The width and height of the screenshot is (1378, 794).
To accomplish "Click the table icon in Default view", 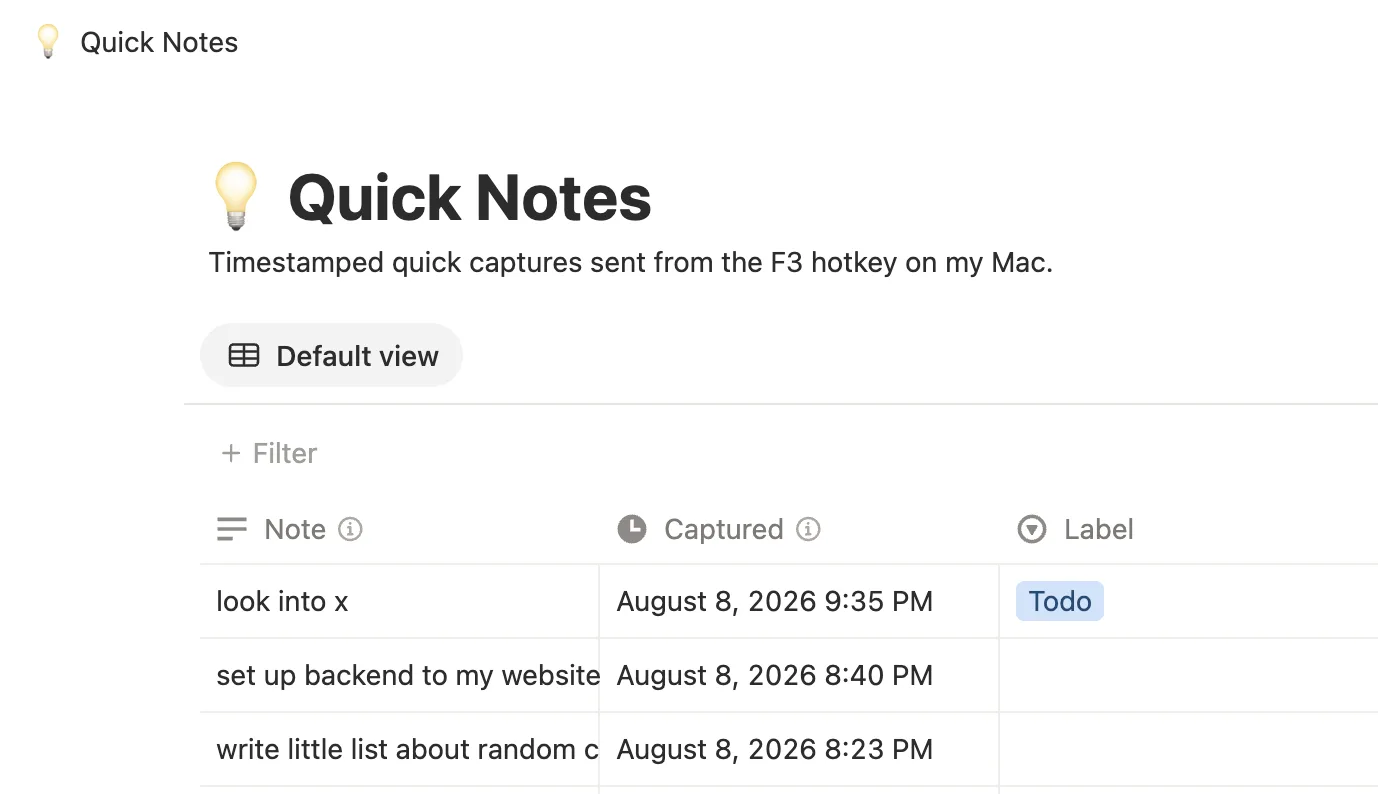I will [244, 355].
